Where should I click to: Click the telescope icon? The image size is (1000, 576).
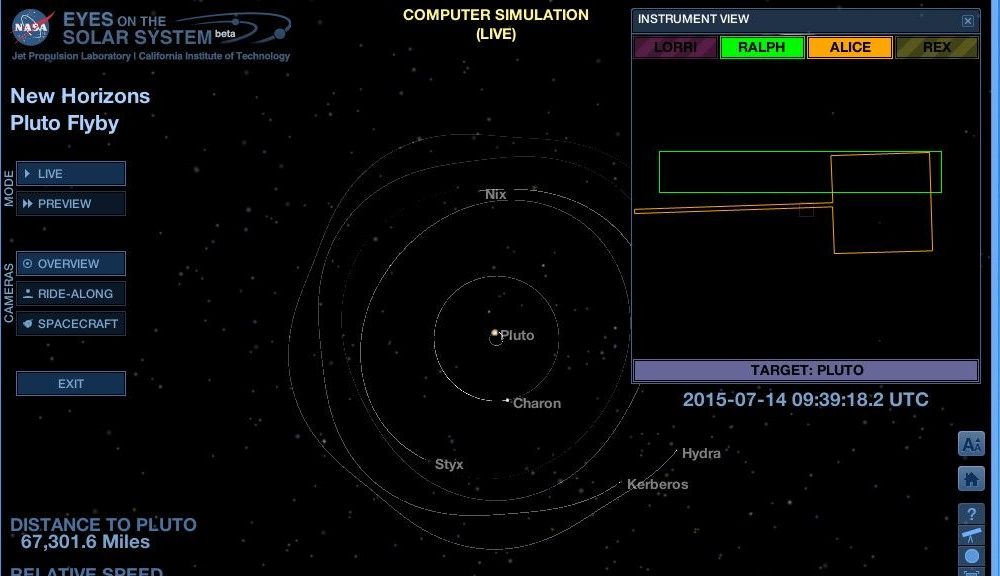pyautogui.click(x=971, y=535)
